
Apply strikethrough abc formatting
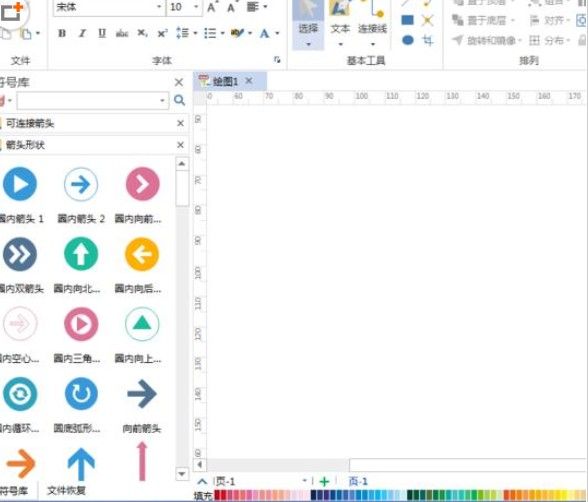[122, 33]
